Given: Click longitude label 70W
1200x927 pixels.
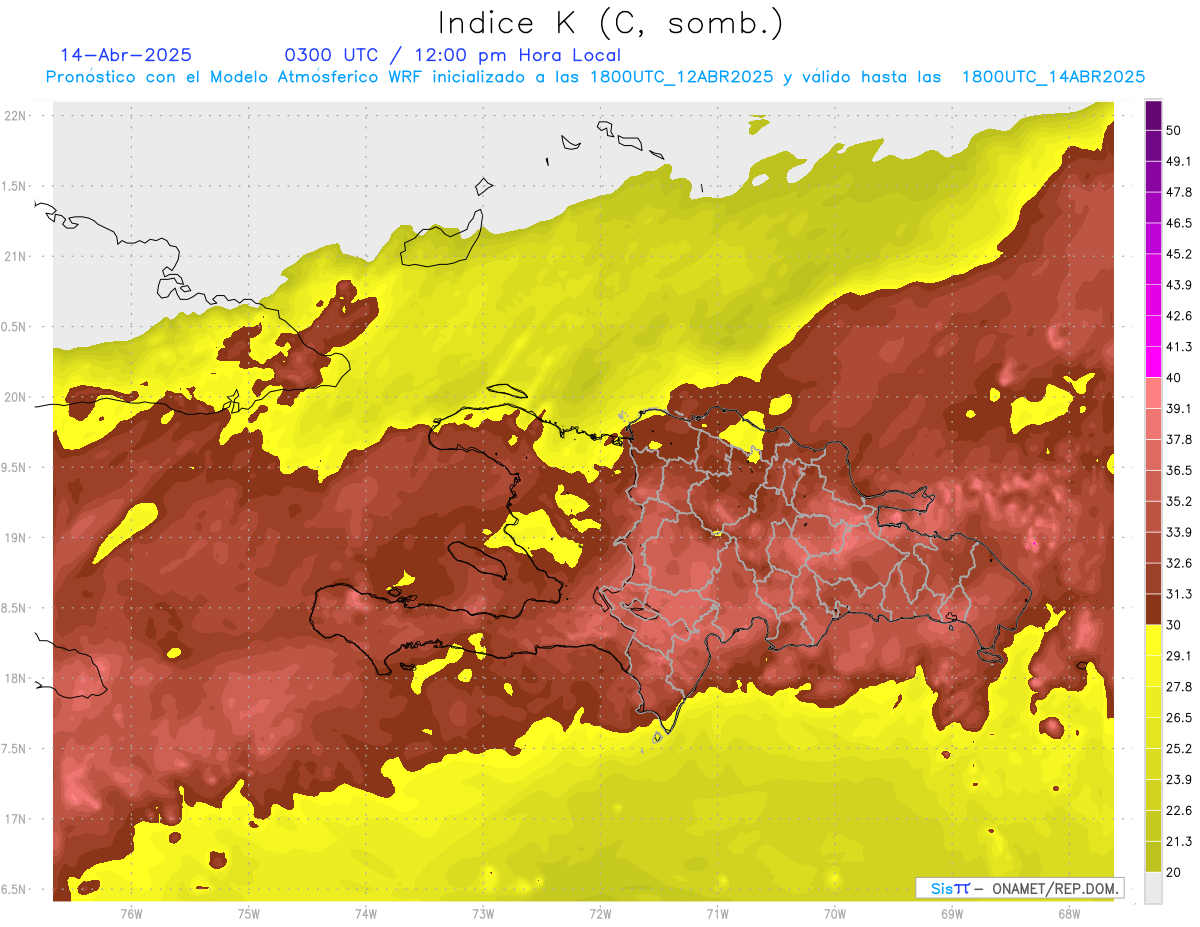Looking at the screenshot, I should [x=835, y=914].
